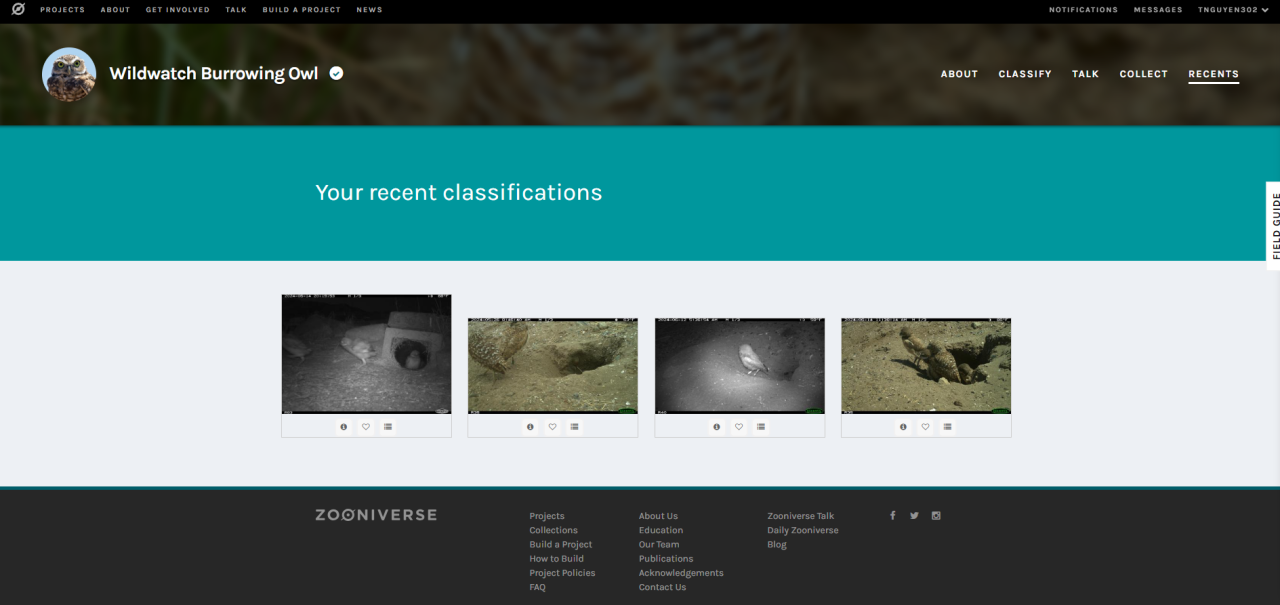Open footer Zooniverse Talk link
Screen dimensions: 1280x605
(800, 516)
